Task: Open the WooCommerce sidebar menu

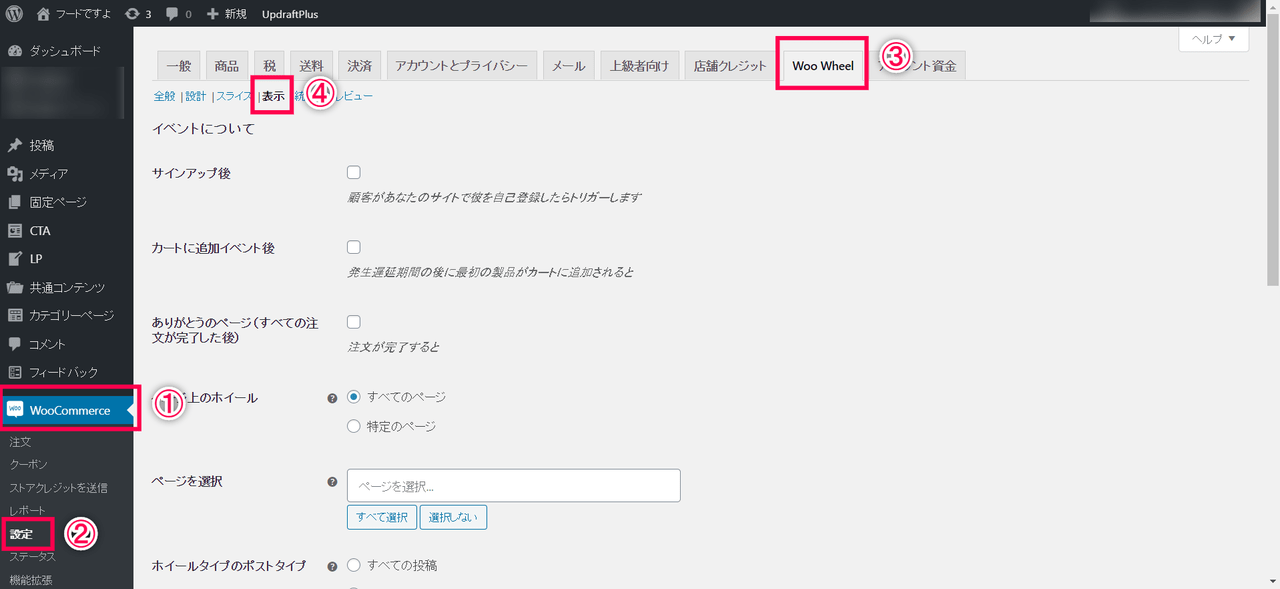Action: point(67,410)
